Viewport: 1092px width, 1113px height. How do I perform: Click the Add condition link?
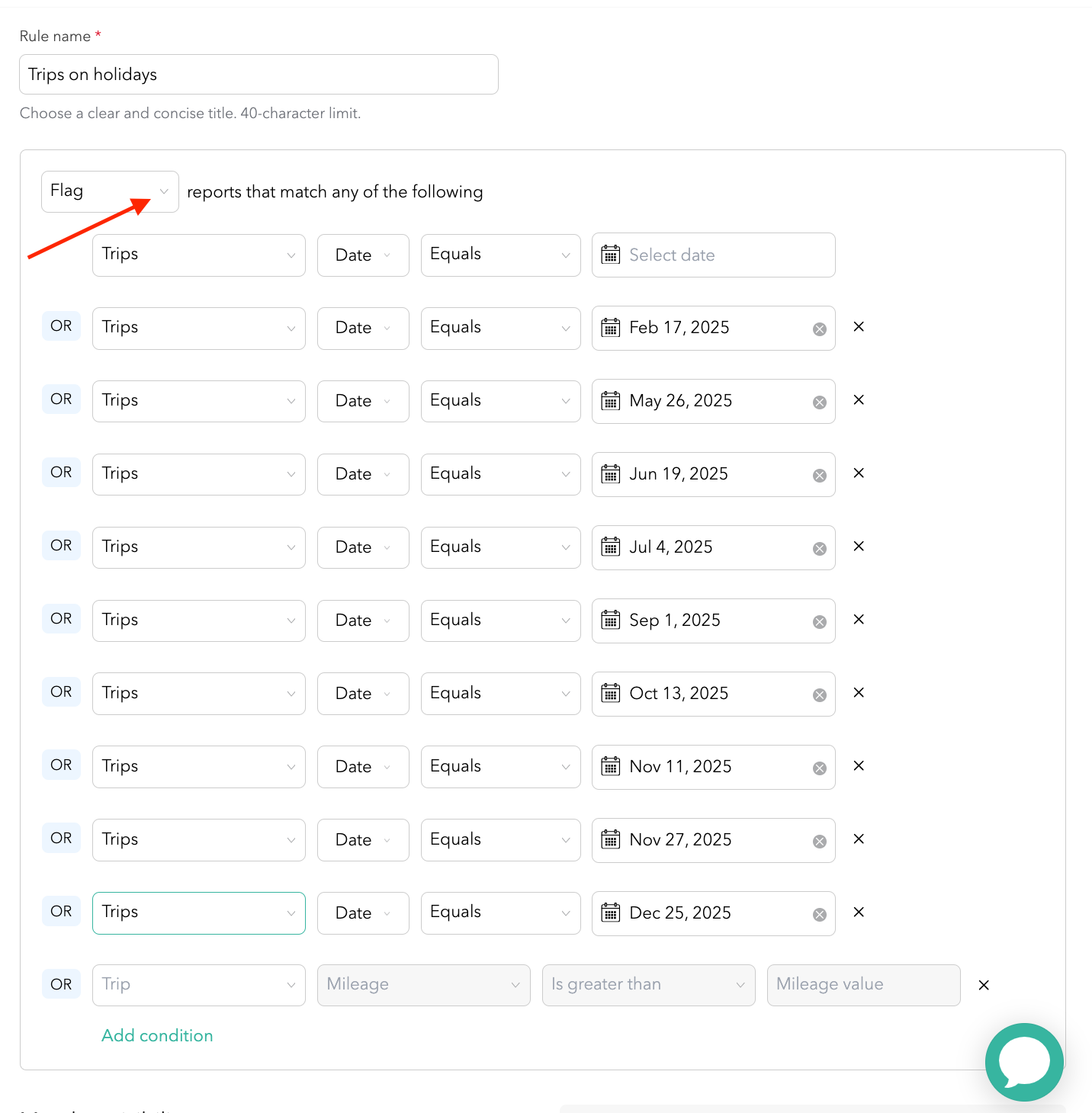click(x=157, y=1035)
